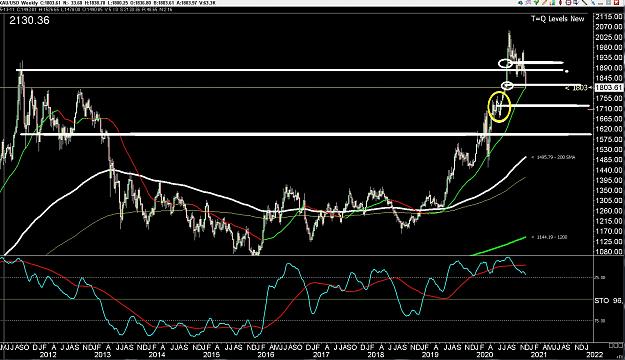Click the dark blue down-arrow toolbar icon

(x=576, y=2)
